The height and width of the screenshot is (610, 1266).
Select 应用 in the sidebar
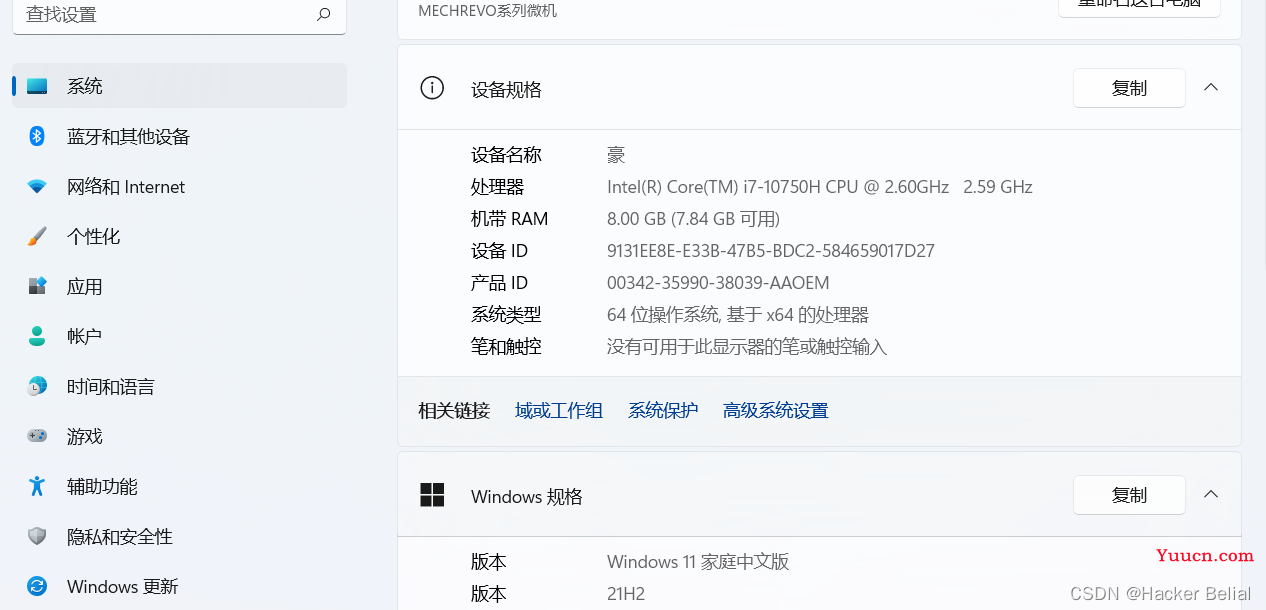180,286
